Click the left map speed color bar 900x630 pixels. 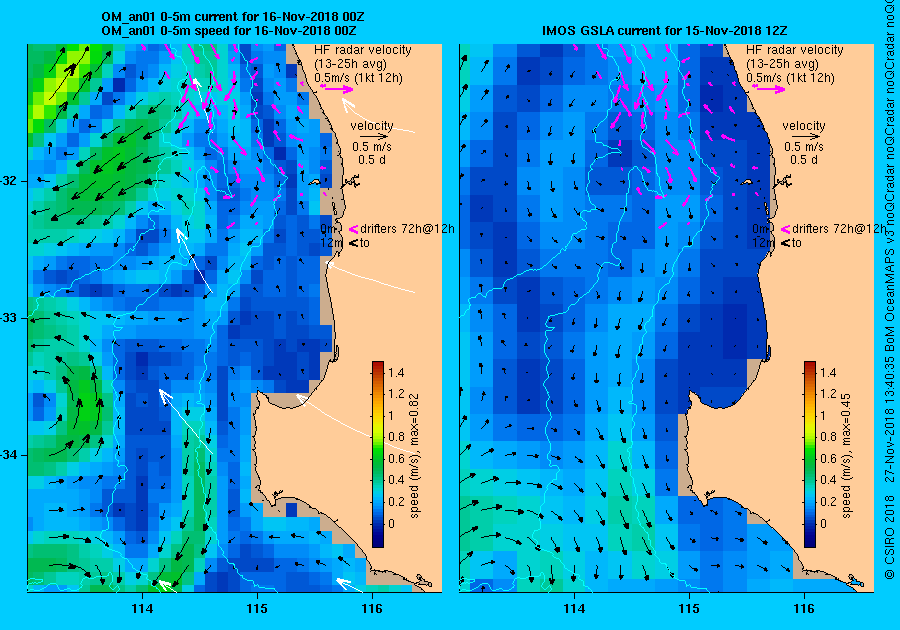[x=378, y=454]
